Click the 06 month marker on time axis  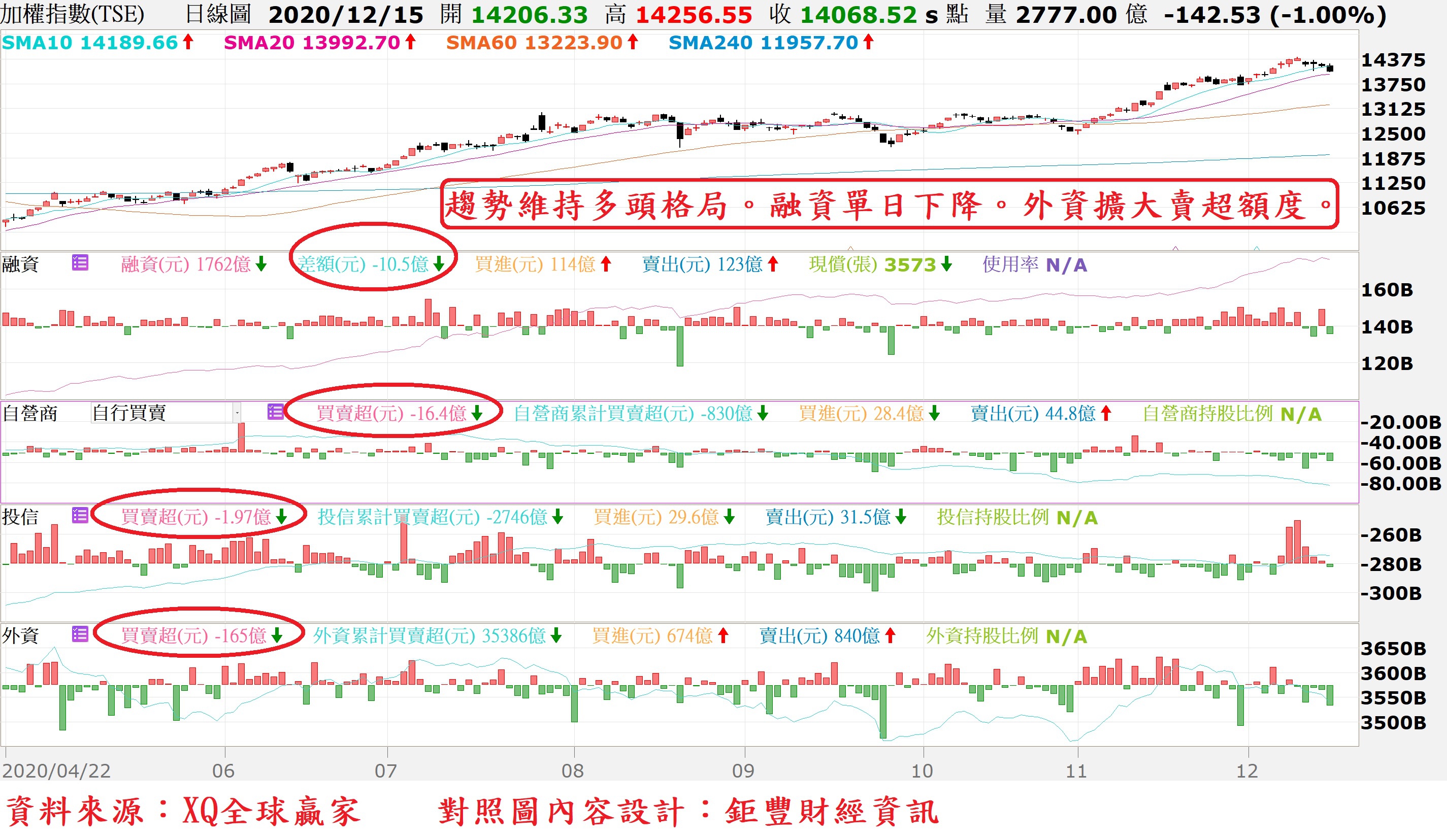[223, 770]
